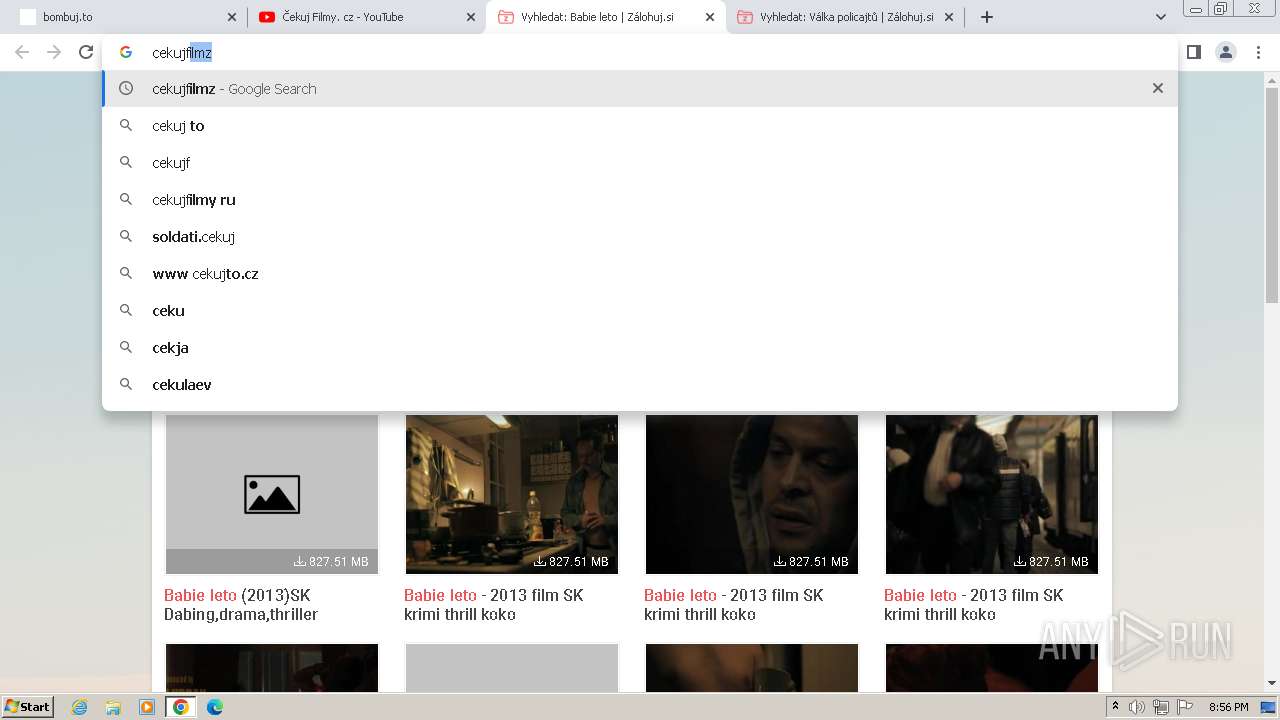Go forward to the next page

54,52
